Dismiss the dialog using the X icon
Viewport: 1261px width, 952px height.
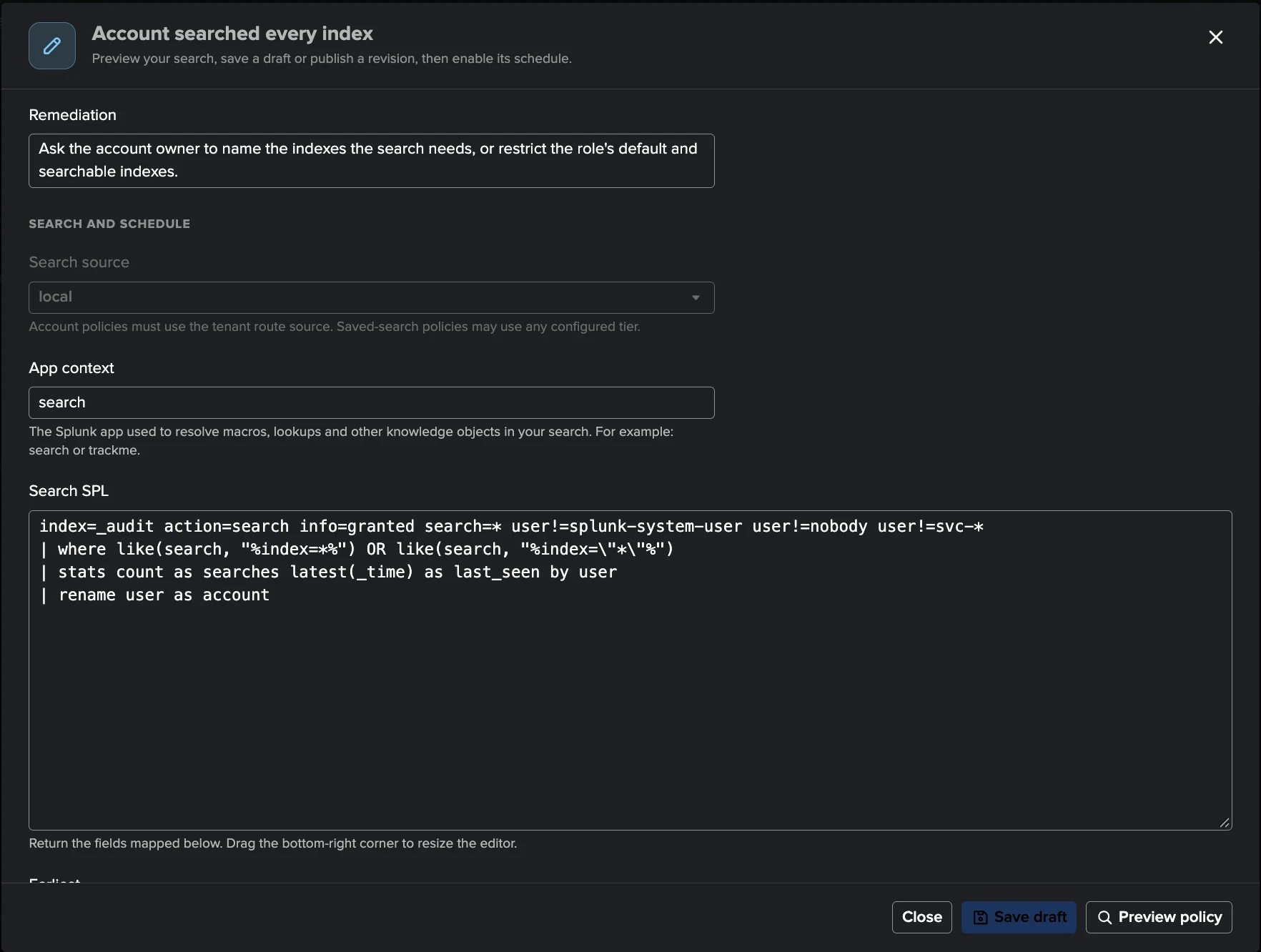point(1215,37)
